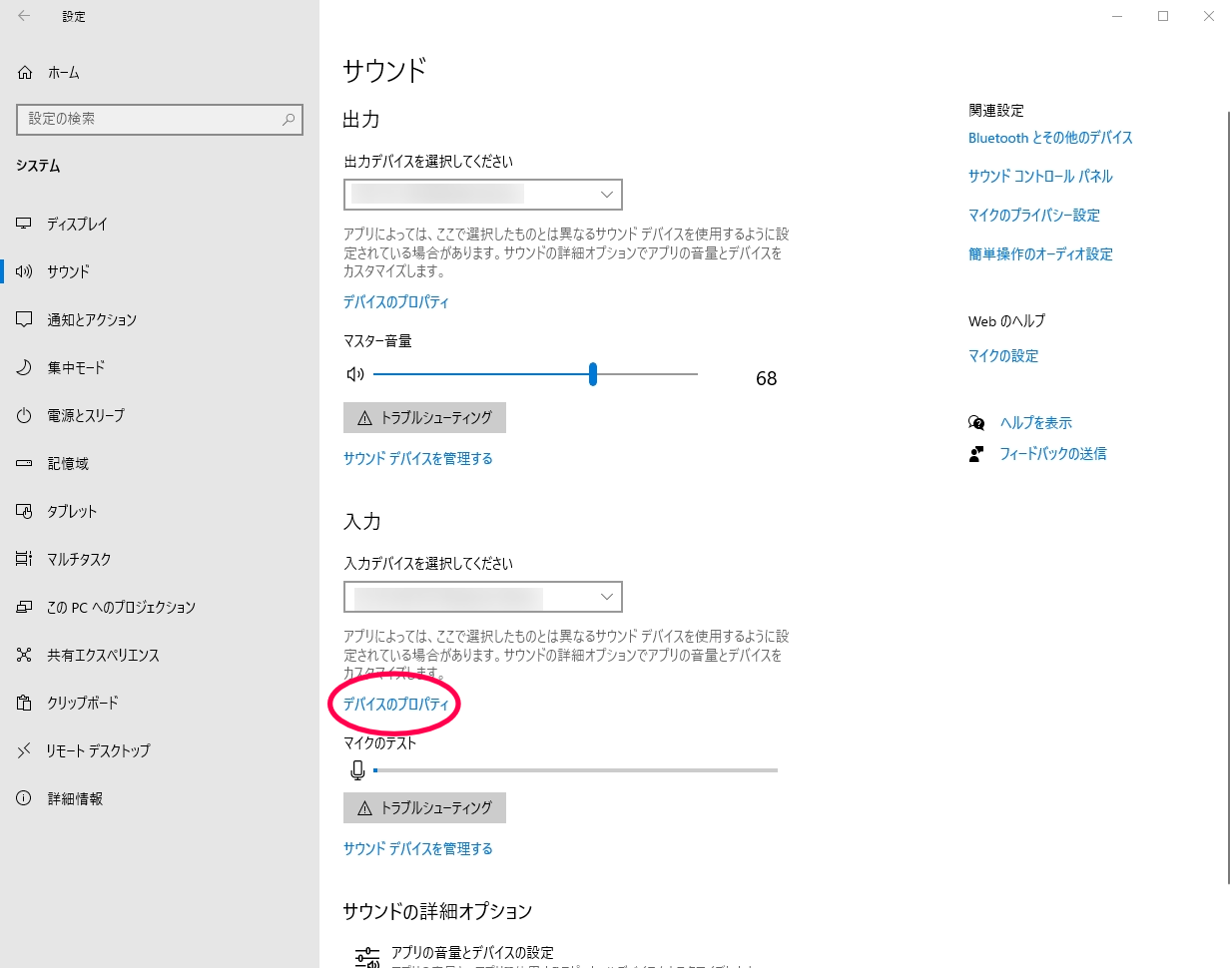The image size is (1232, 968).
Task: Click the vertical scrollbar of the settings page
Action: point(1229,497)
